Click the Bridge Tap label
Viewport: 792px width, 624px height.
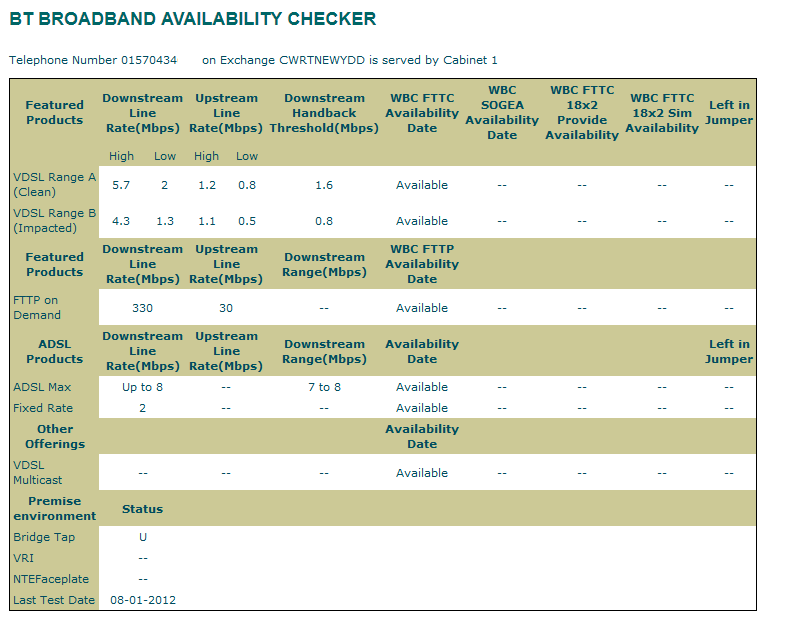(44, 537)
